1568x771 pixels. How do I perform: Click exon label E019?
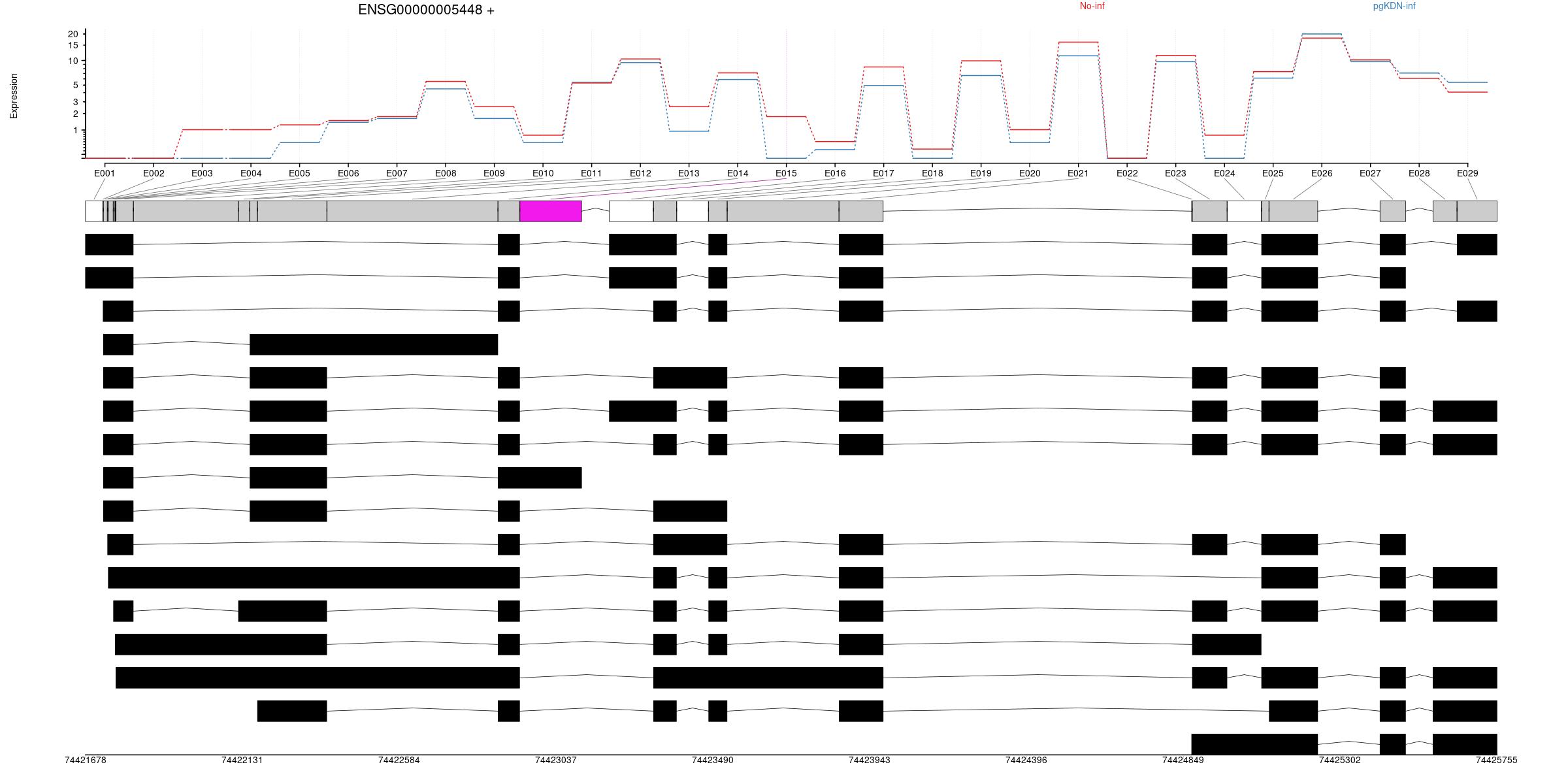click(981, 173)
